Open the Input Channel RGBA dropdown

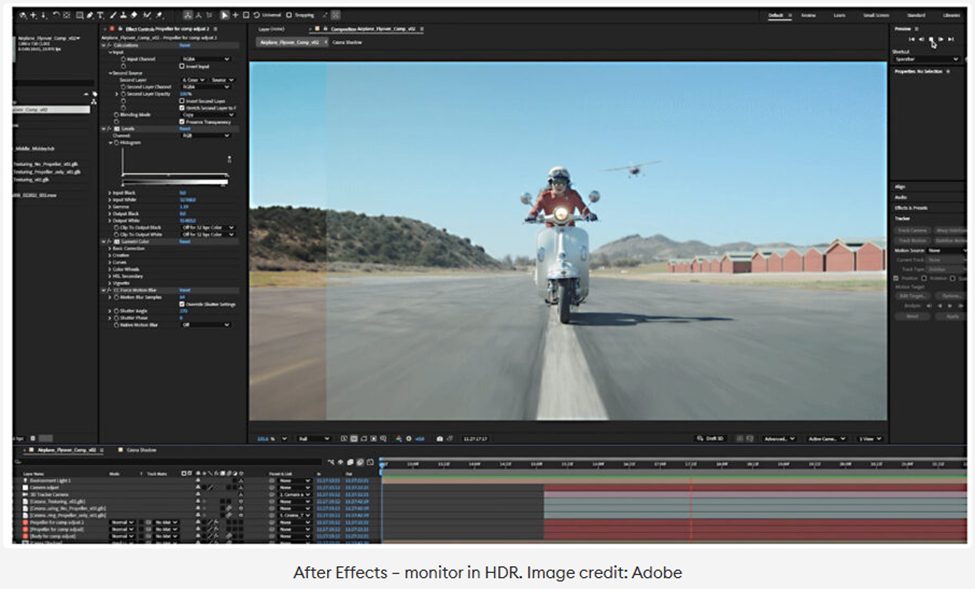206,59
